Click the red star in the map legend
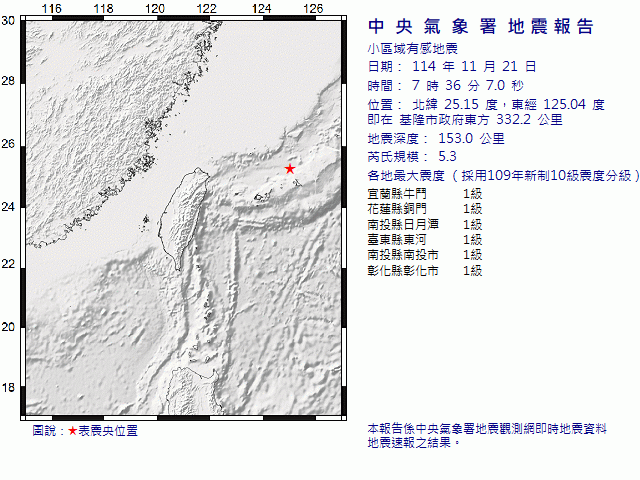 coord(73,431)
